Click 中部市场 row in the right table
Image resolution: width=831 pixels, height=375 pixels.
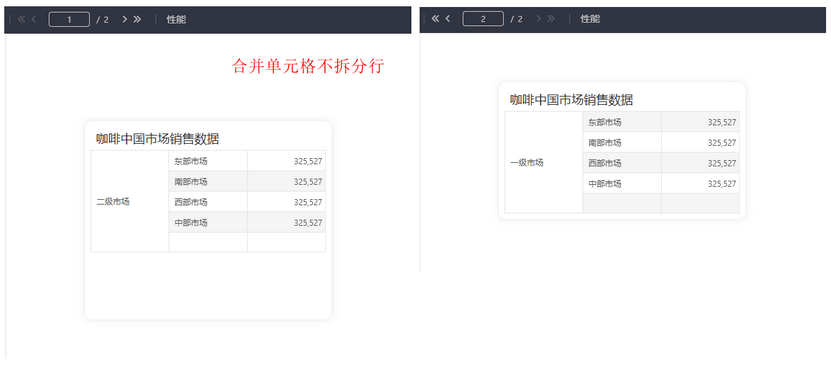[661, 184]
